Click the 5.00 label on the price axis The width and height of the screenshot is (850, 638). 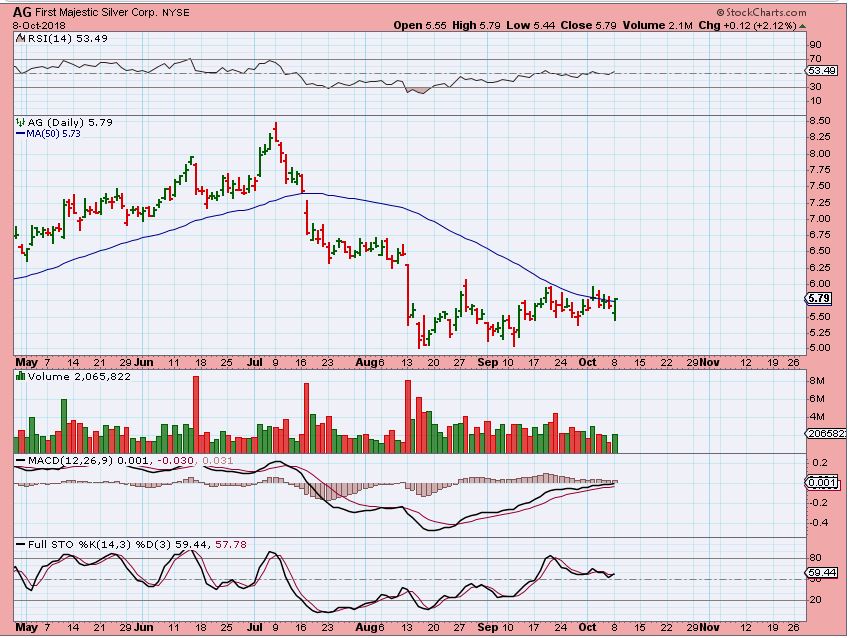pyautogui.click(x=819, y=348)
